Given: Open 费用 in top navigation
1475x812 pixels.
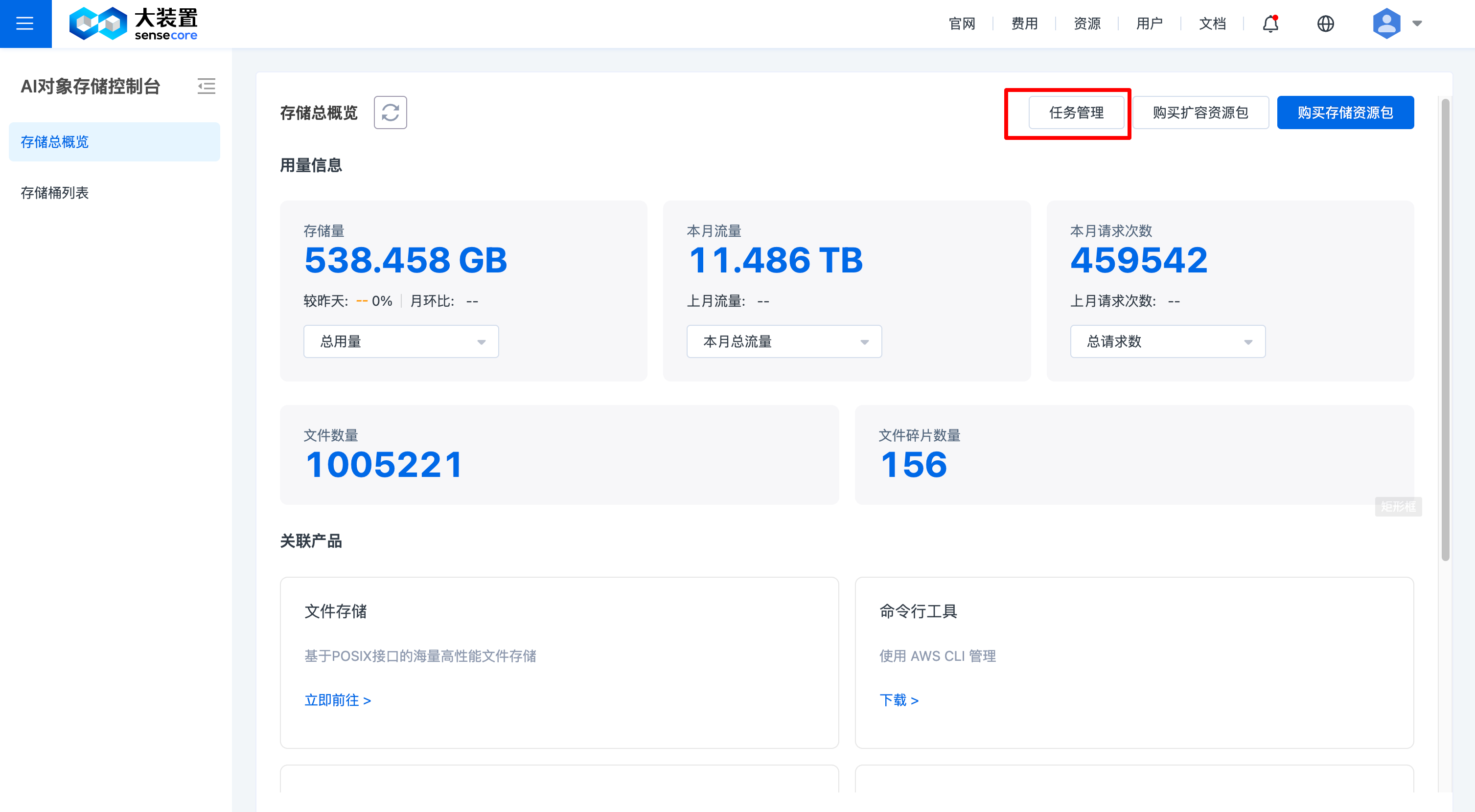Looking at the screenshot, I should pyautogui.click(x=1024, y=23).
